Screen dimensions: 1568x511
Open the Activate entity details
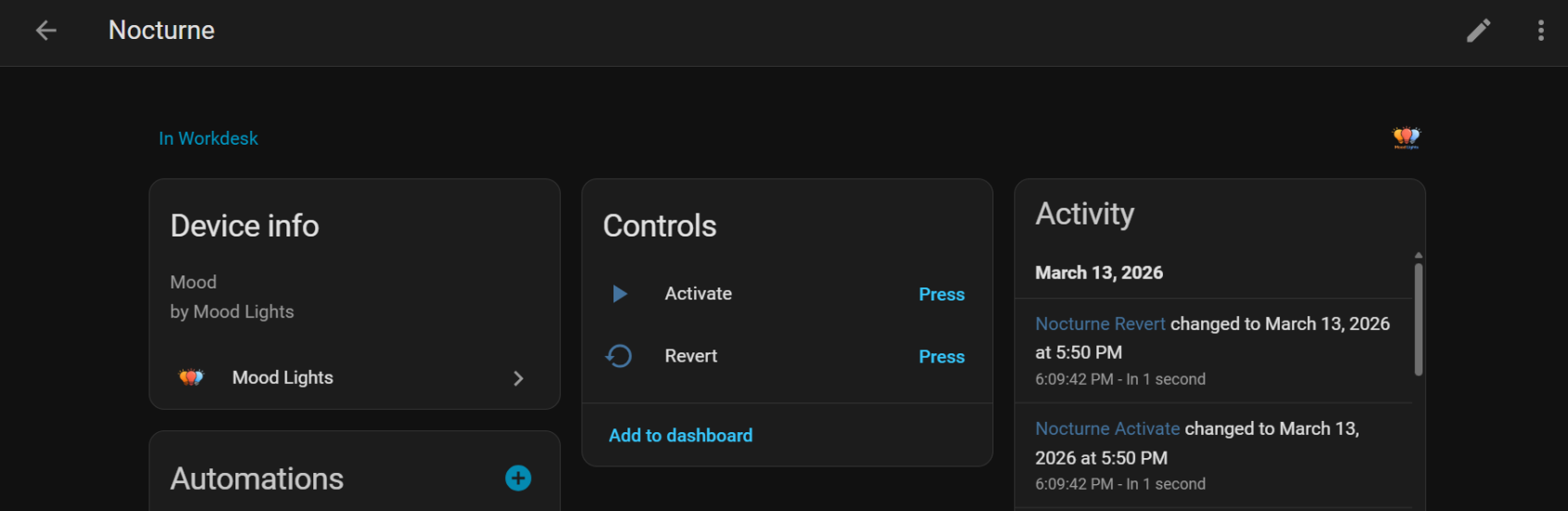pyautogui.click(x=698, y=294)
